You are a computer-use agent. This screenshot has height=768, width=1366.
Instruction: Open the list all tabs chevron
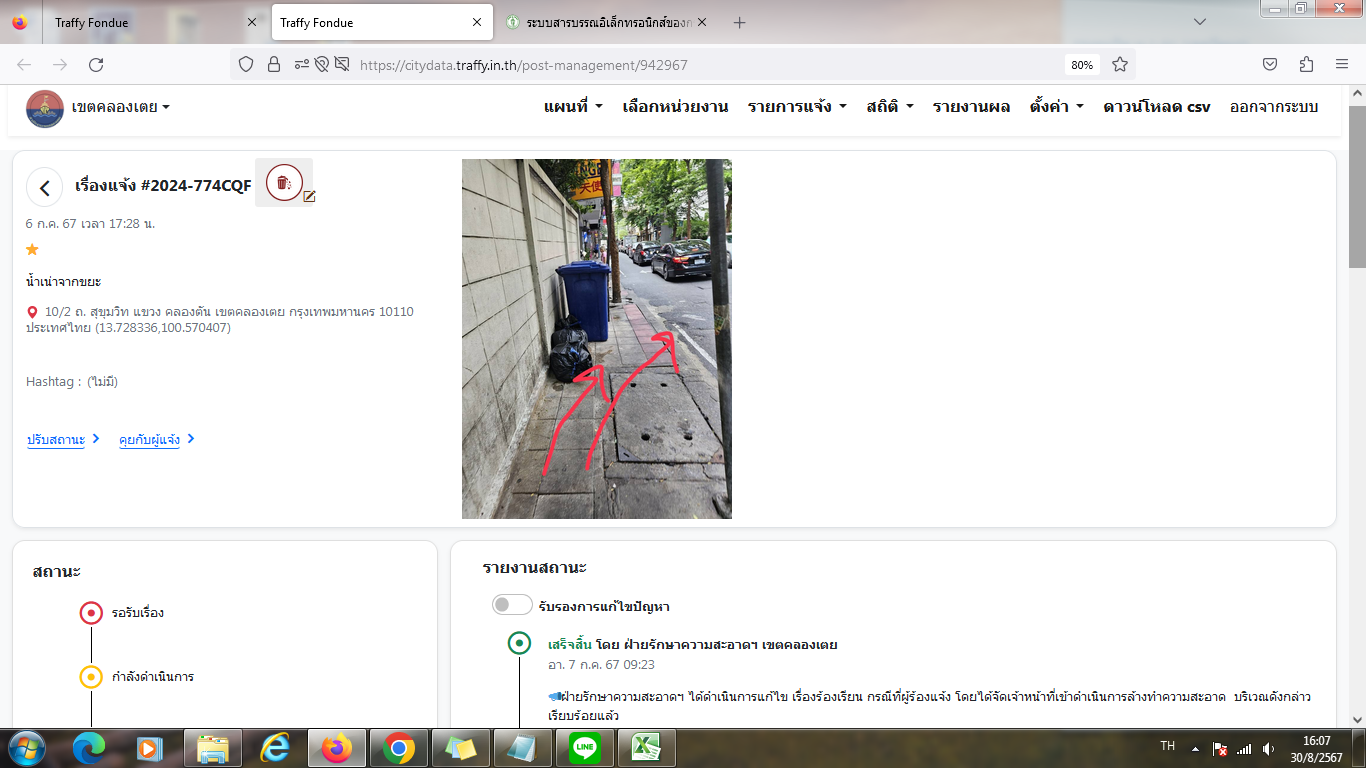click(x=1200, y=21)
